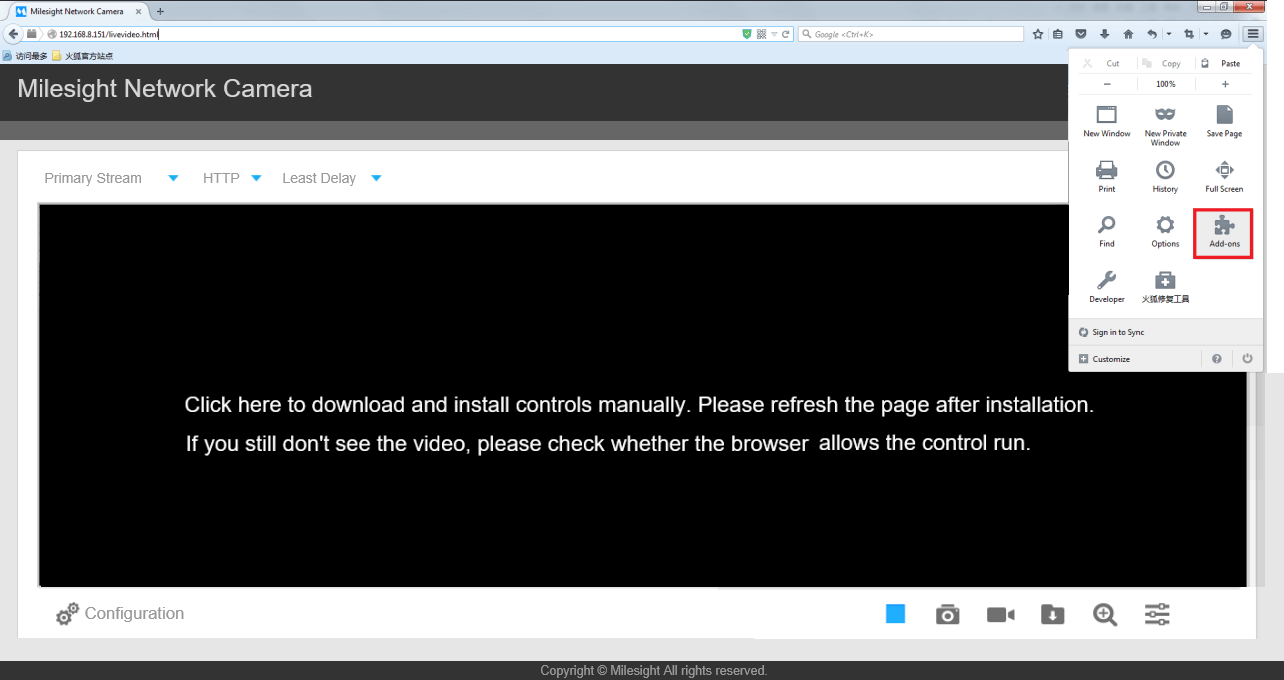Open History in the Firefox menu
This screenshot has height=680, width=1284.
[1165, 177]
